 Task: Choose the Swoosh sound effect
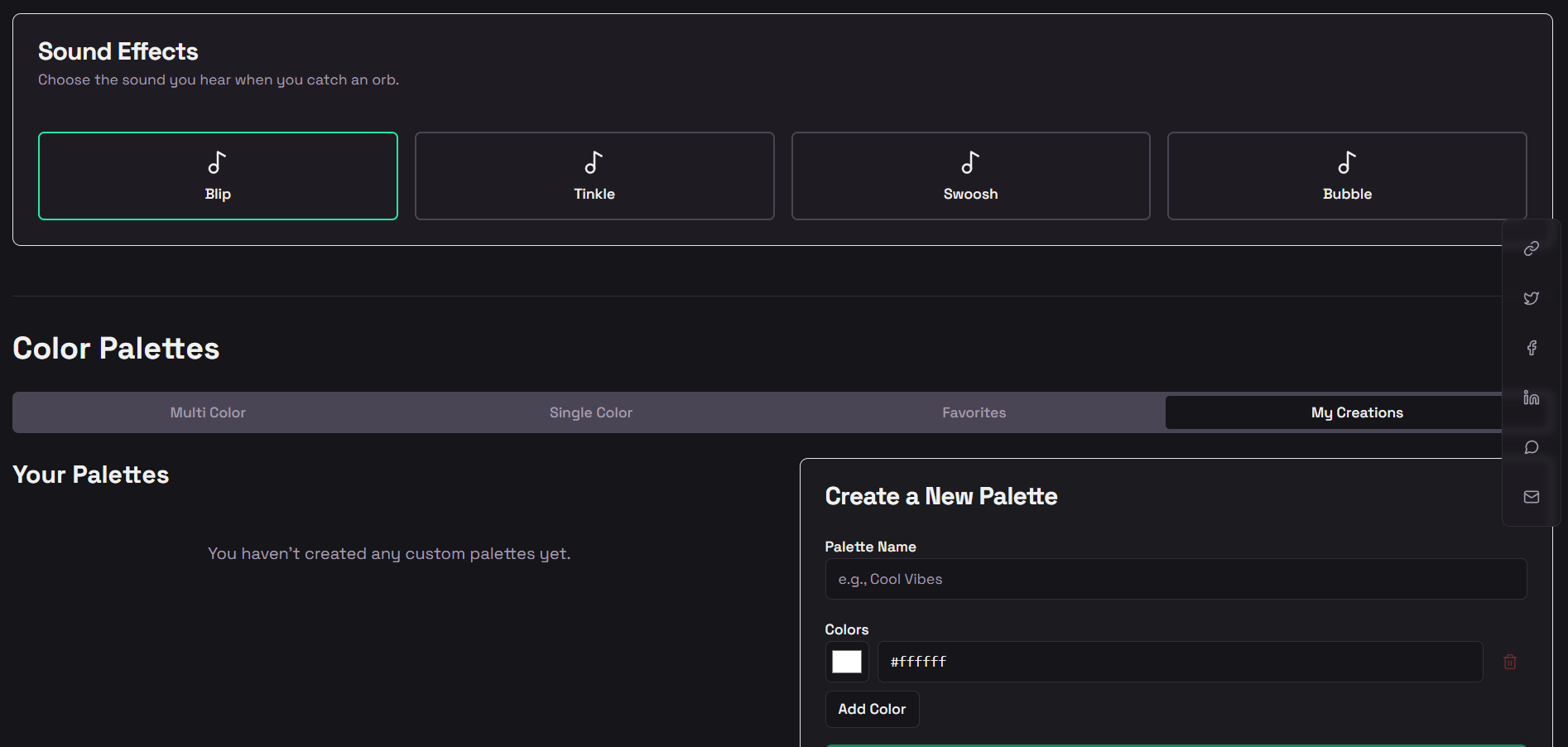[x=971, y=176]
